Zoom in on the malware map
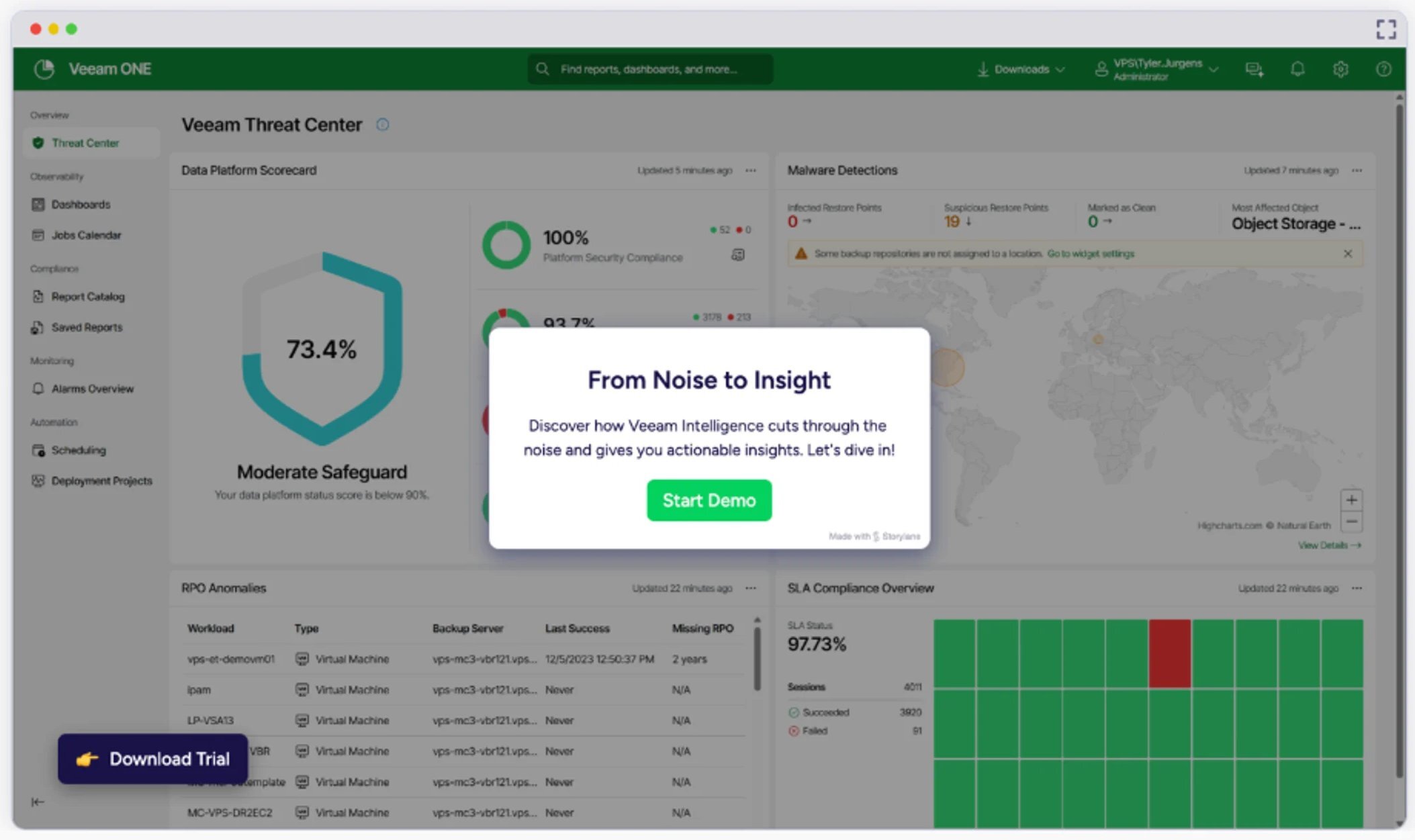1415x840 pixels. pyautogui.click(x=1351, y=500)
